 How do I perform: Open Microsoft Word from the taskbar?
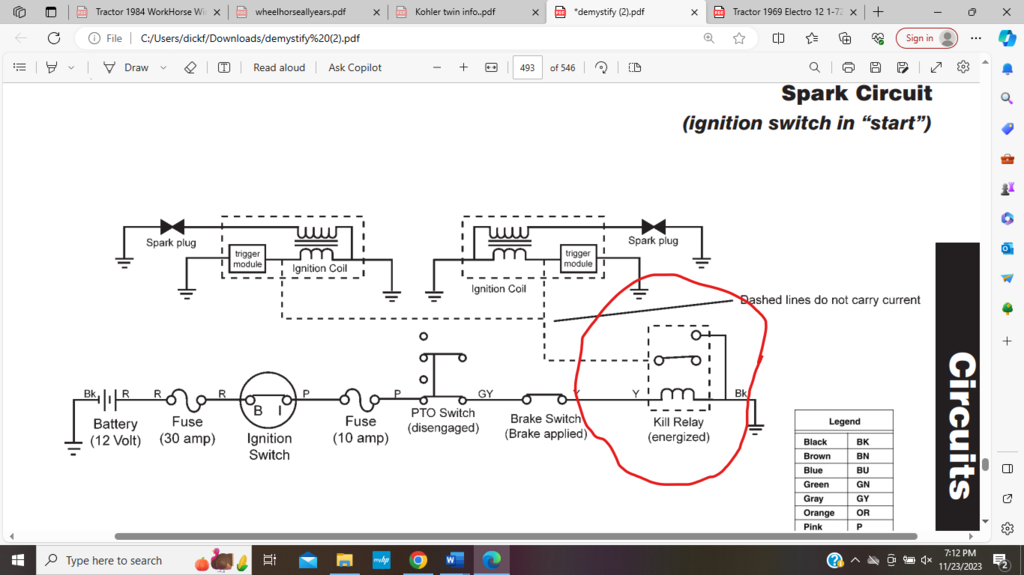pyautogui.click(x=454, y=560)
